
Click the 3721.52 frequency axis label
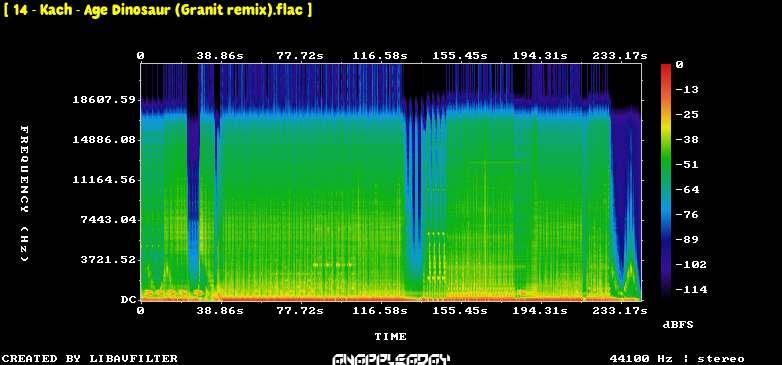pos(108,259)
